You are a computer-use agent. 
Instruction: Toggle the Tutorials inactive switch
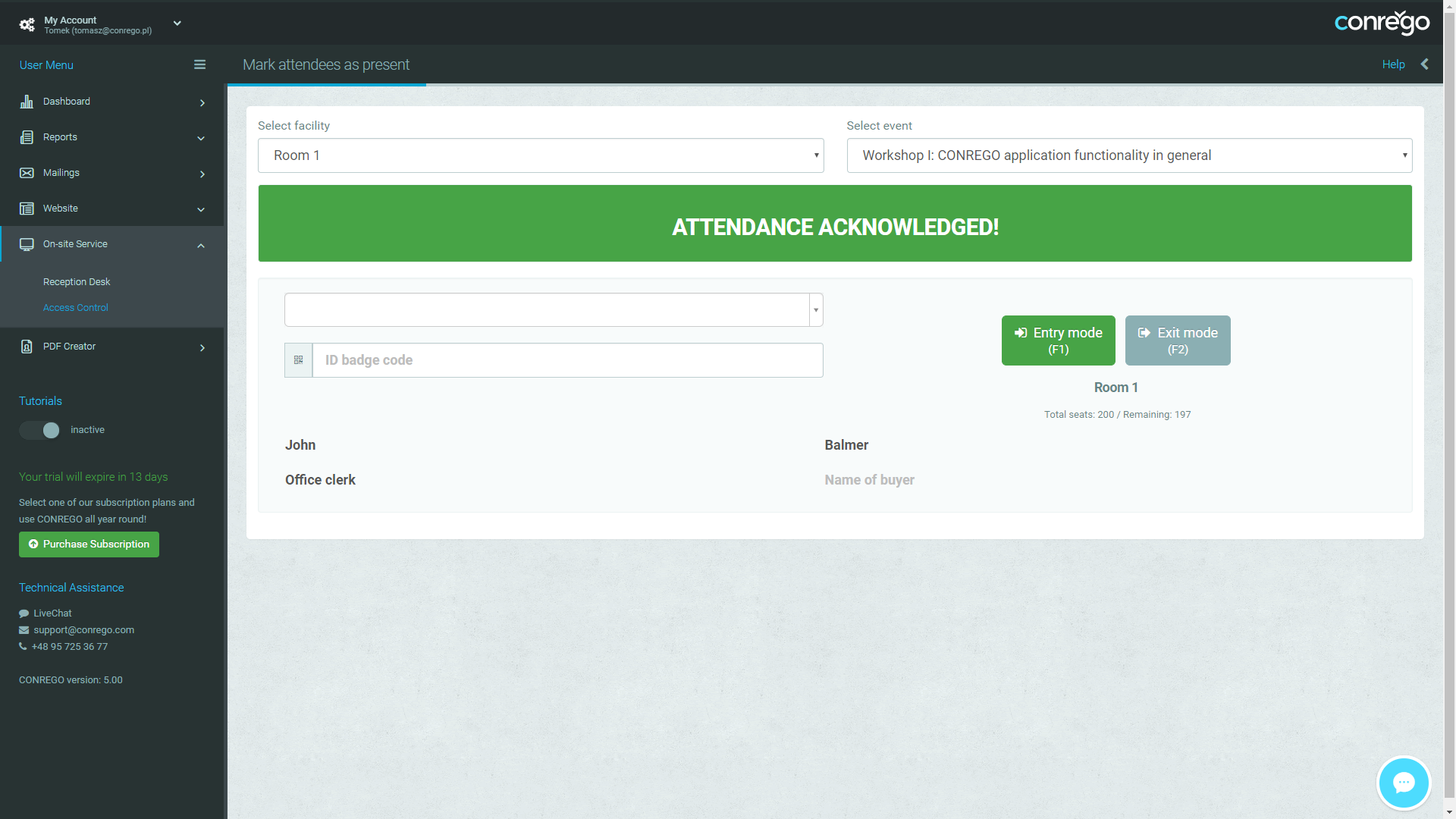tap(39, 430)
